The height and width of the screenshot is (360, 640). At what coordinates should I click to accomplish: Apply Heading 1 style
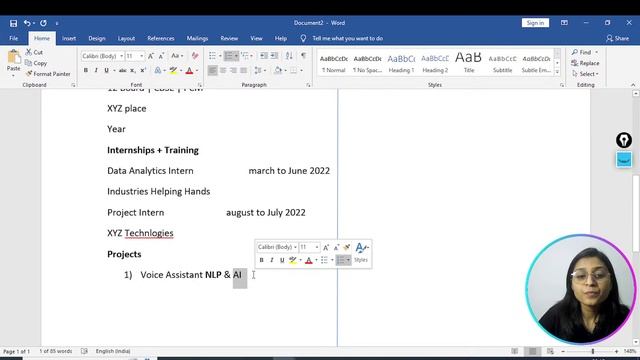tap(401, 63)
